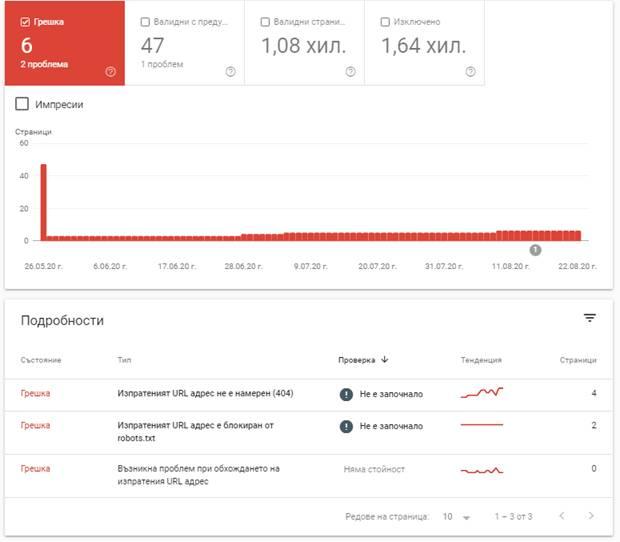Click the Подробности heading
Screen dimensions: 620x542
coord(62,320)
